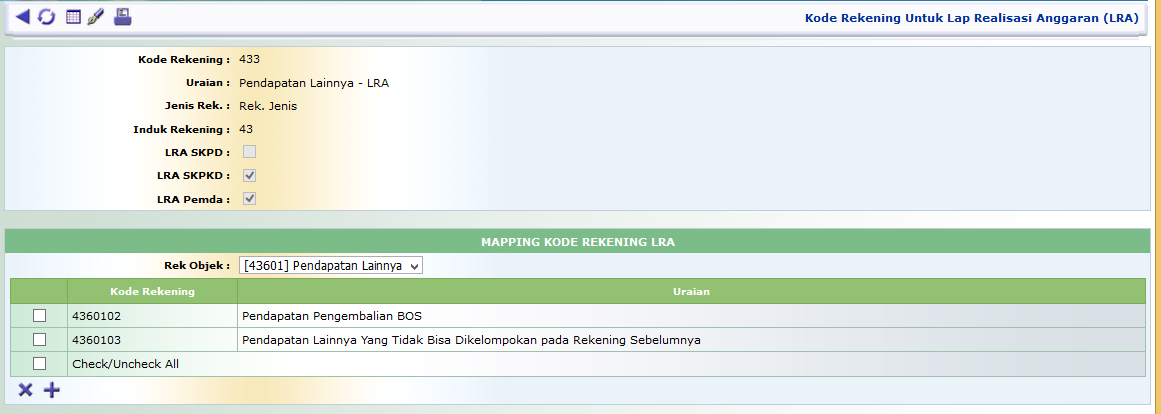
Task: Toggle the Check/Uncheck All checkbox
Action: click(39, 364)
